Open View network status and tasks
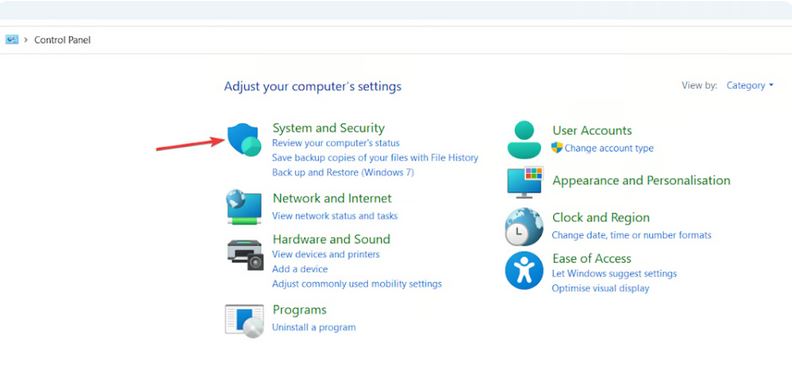The height and width of the screenshot is (374, 792). (x=334, y=216)
